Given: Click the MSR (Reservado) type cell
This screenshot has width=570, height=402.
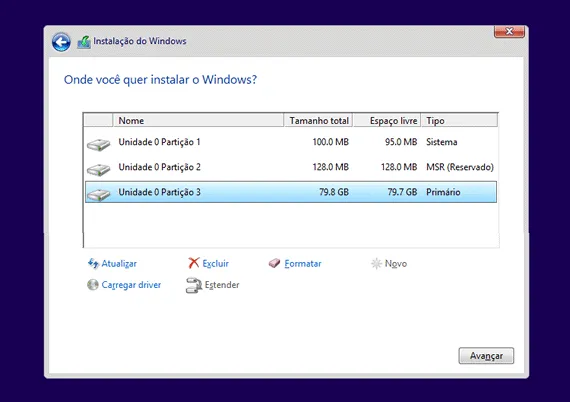Looking at the screenshot, I should (x=460, y=167).
